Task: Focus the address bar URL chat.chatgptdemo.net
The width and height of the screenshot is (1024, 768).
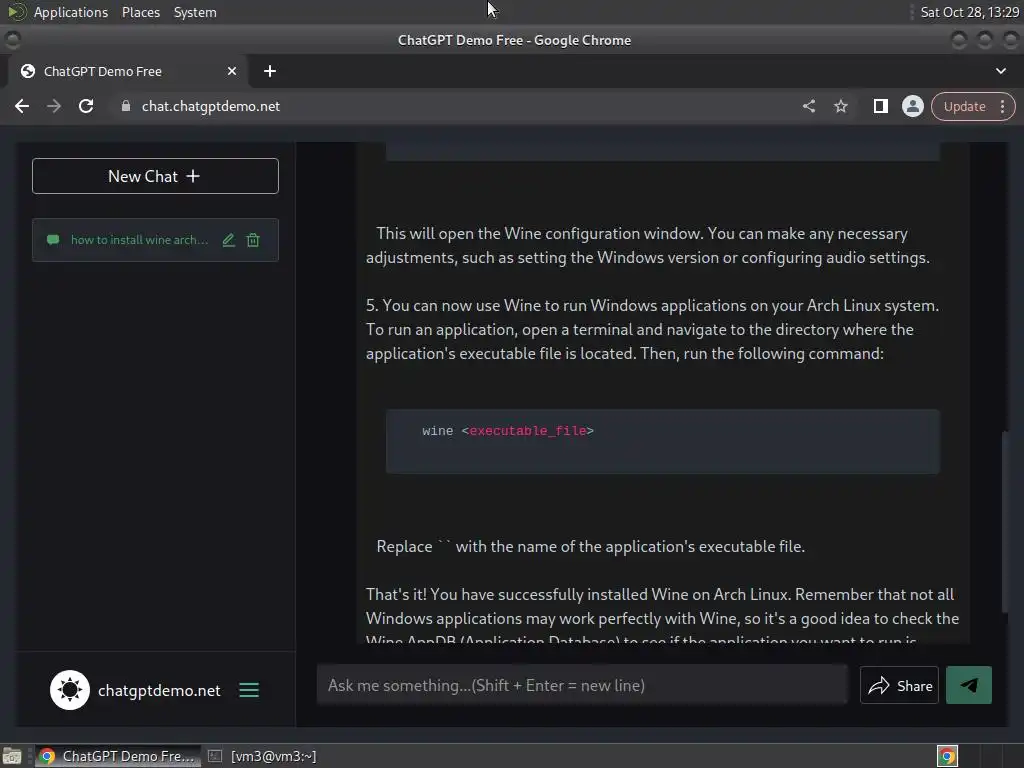Action: coord(211,106)
